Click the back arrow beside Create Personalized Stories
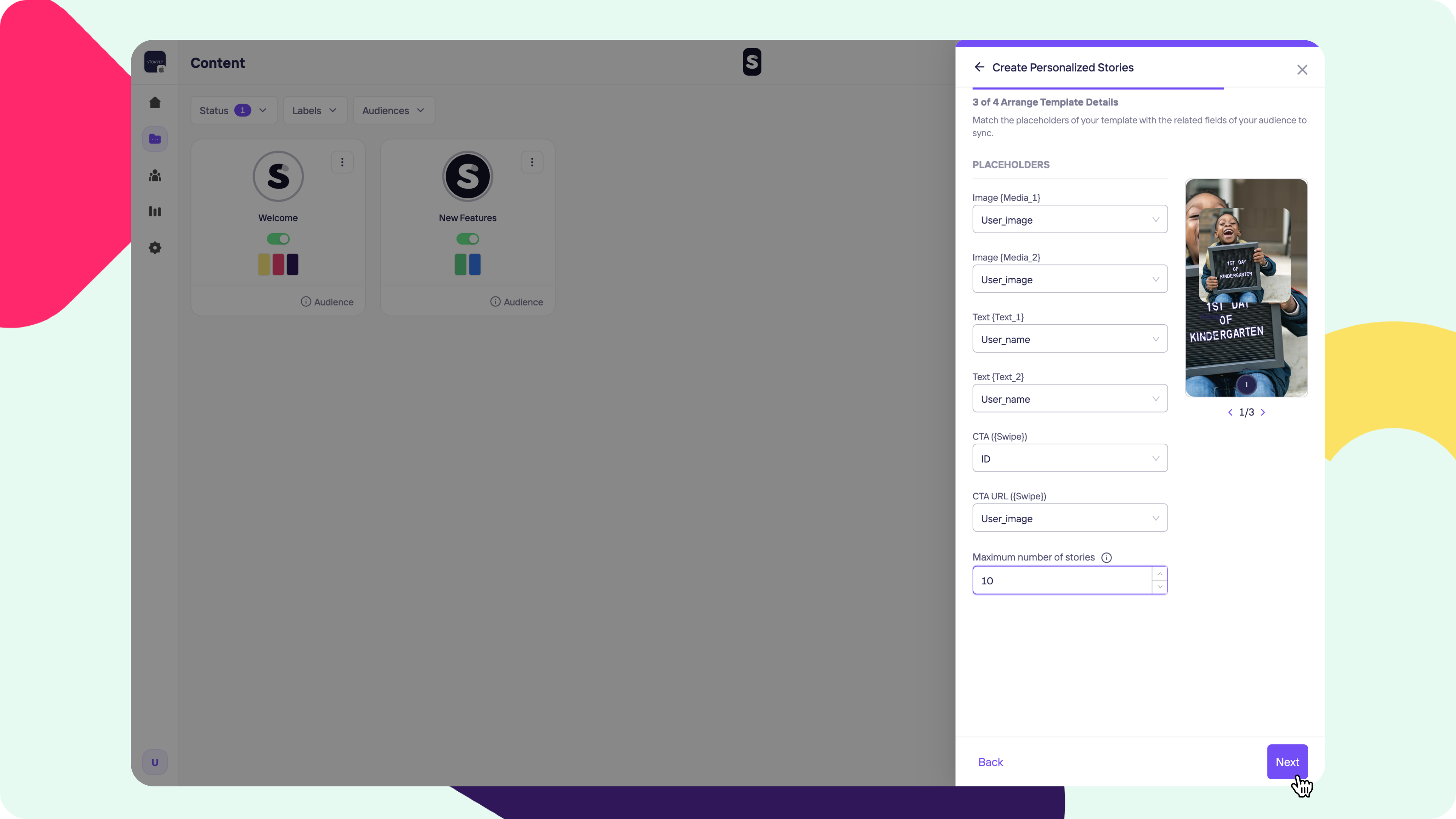This screenshot has height=819, width=1456. coord(979,67)
